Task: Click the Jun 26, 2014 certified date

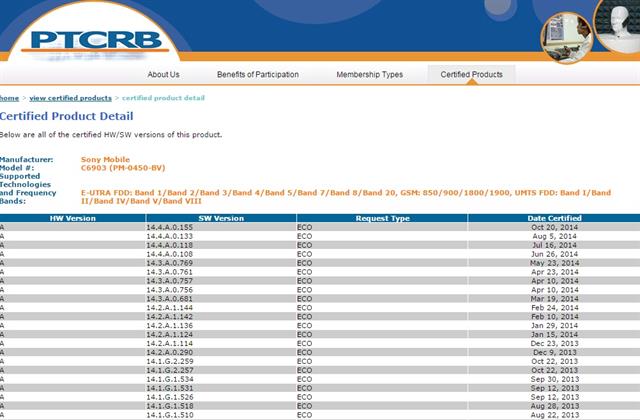Action: pyautogui.click(x=554, y=254)
